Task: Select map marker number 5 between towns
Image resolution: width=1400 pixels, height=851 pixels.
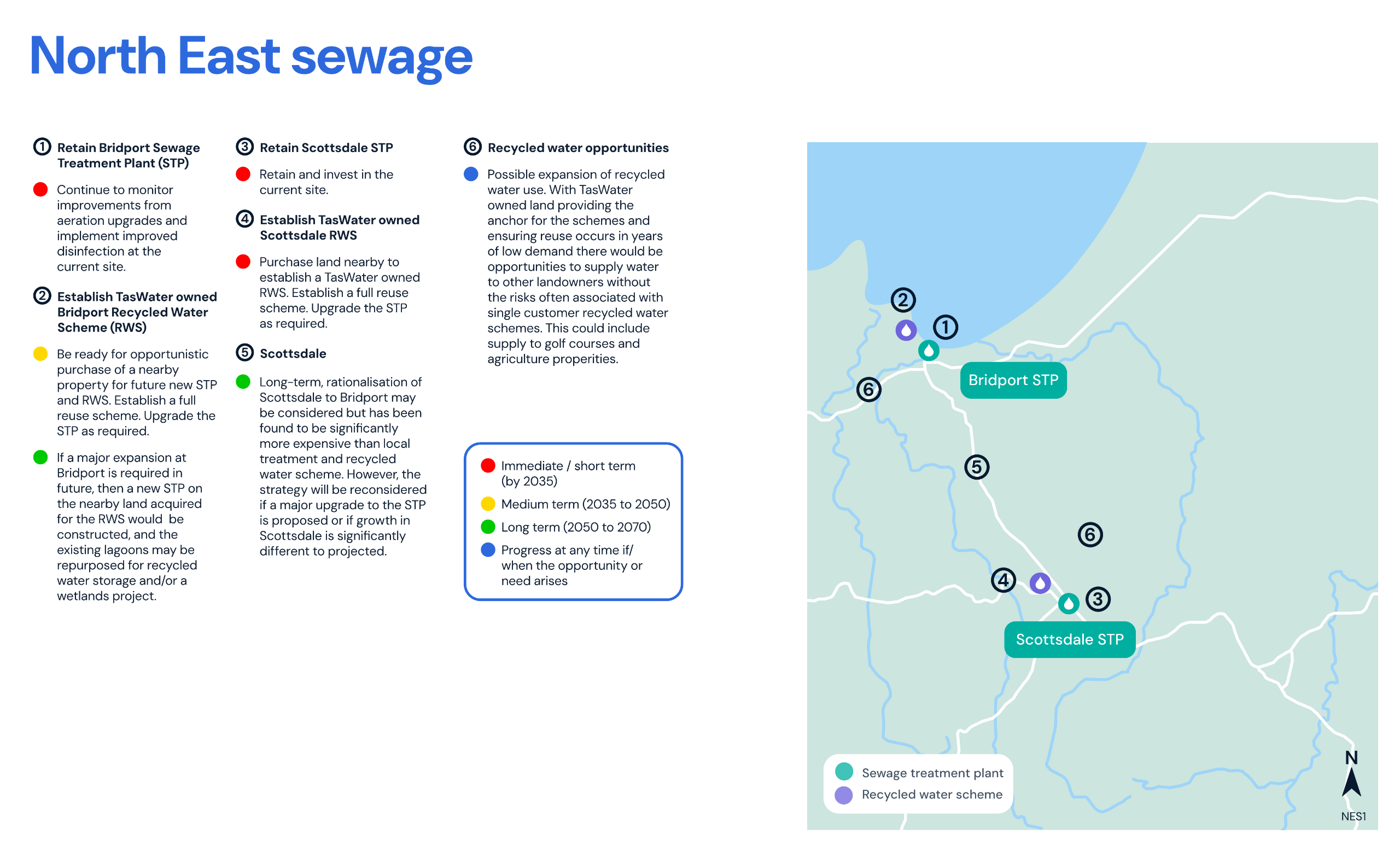Action: pos(977,467)
